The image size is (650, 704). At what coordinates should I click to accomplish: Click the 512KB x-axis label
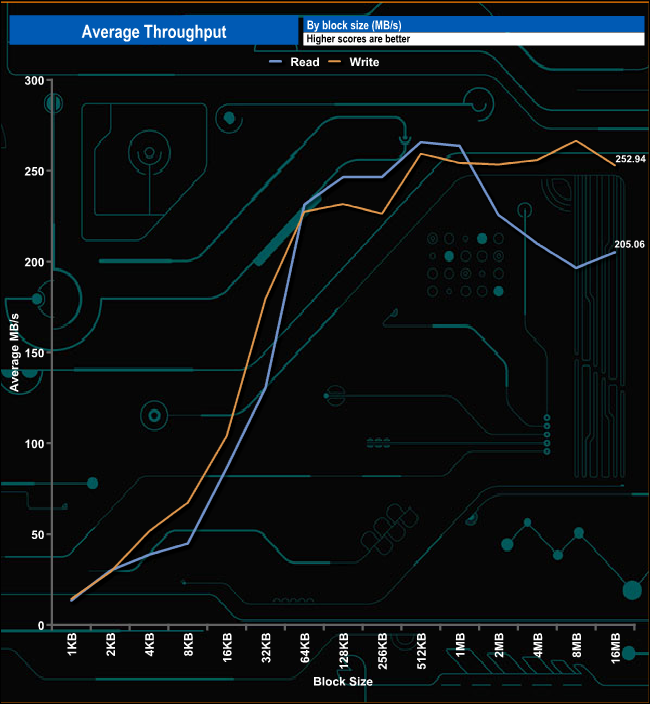[x=422, y=651]
